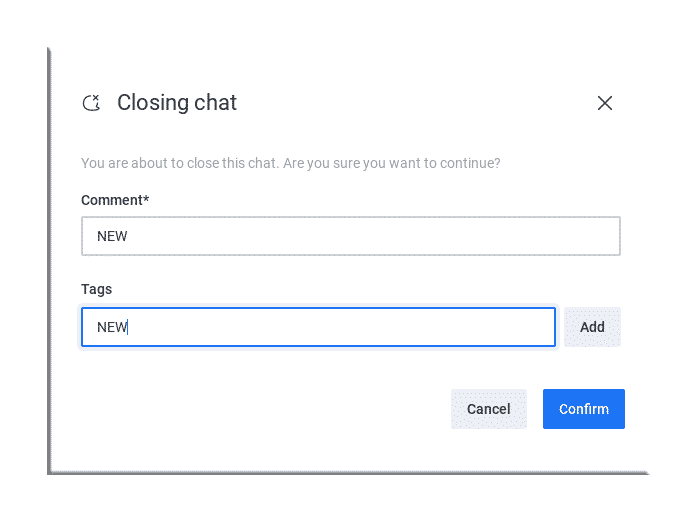Cancel the Closing chat dialog
This screenshot has width=698, height=527.
[488, 409]
